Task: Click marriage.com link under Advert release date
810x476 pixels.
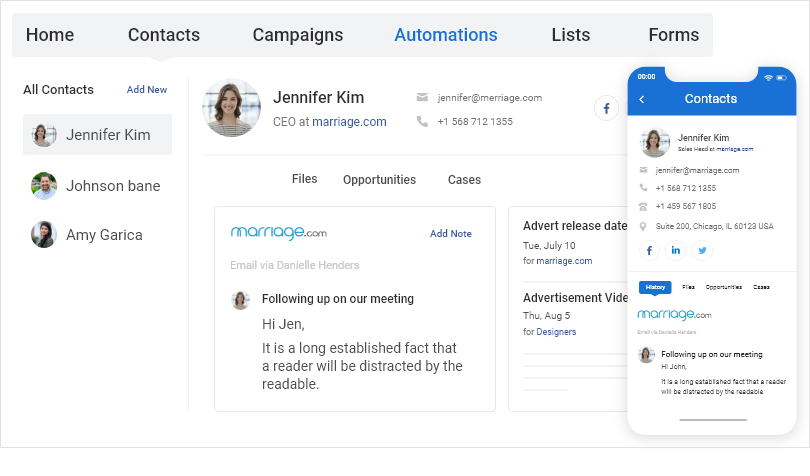Action: [564, 261]
